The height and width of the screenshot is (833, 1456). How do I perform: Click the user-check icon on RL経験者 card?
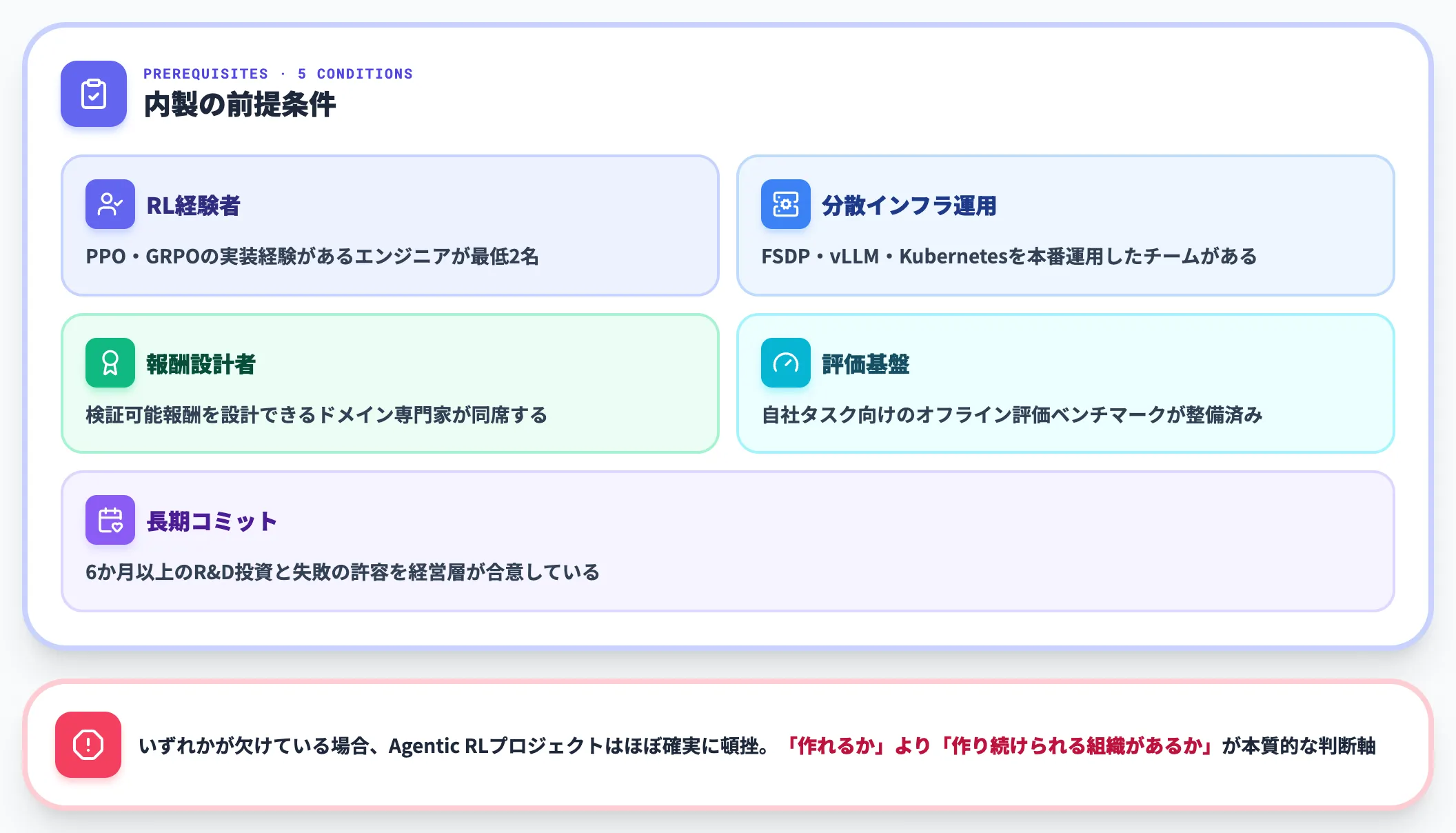point(110,204)
